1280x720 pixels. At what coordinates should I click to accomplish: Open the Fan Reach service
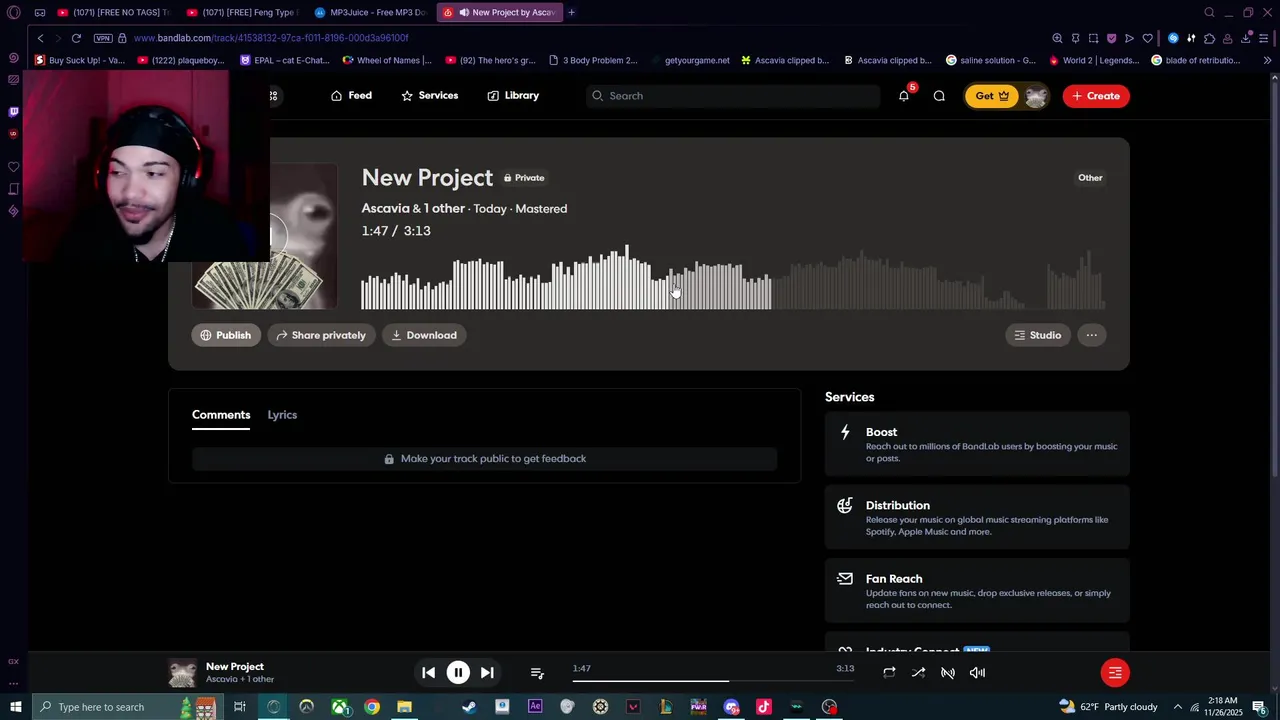pyautogui.click(x=977, y=591)
